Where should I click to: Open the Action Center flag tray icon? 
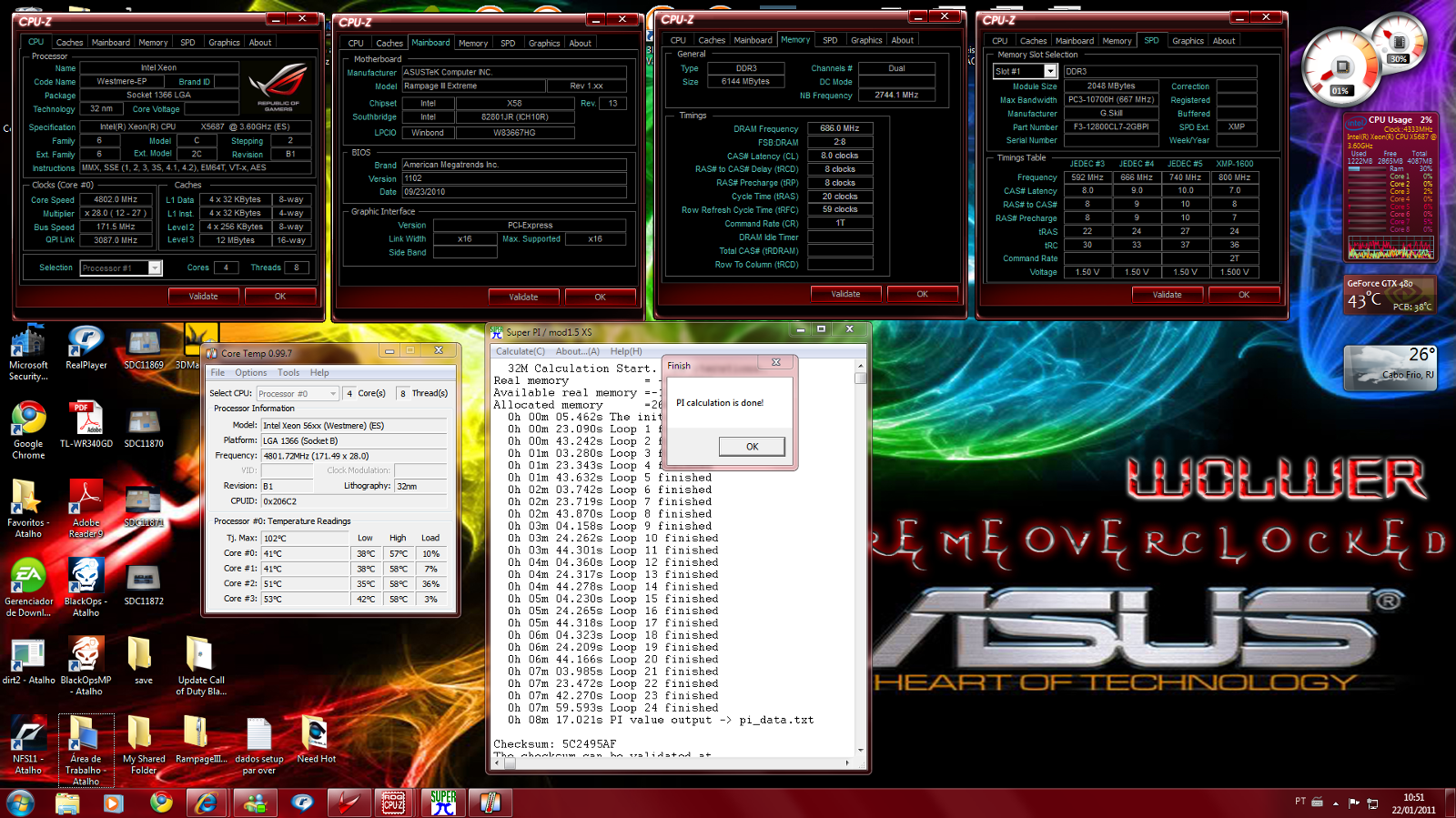click(x=1354, y=803)
